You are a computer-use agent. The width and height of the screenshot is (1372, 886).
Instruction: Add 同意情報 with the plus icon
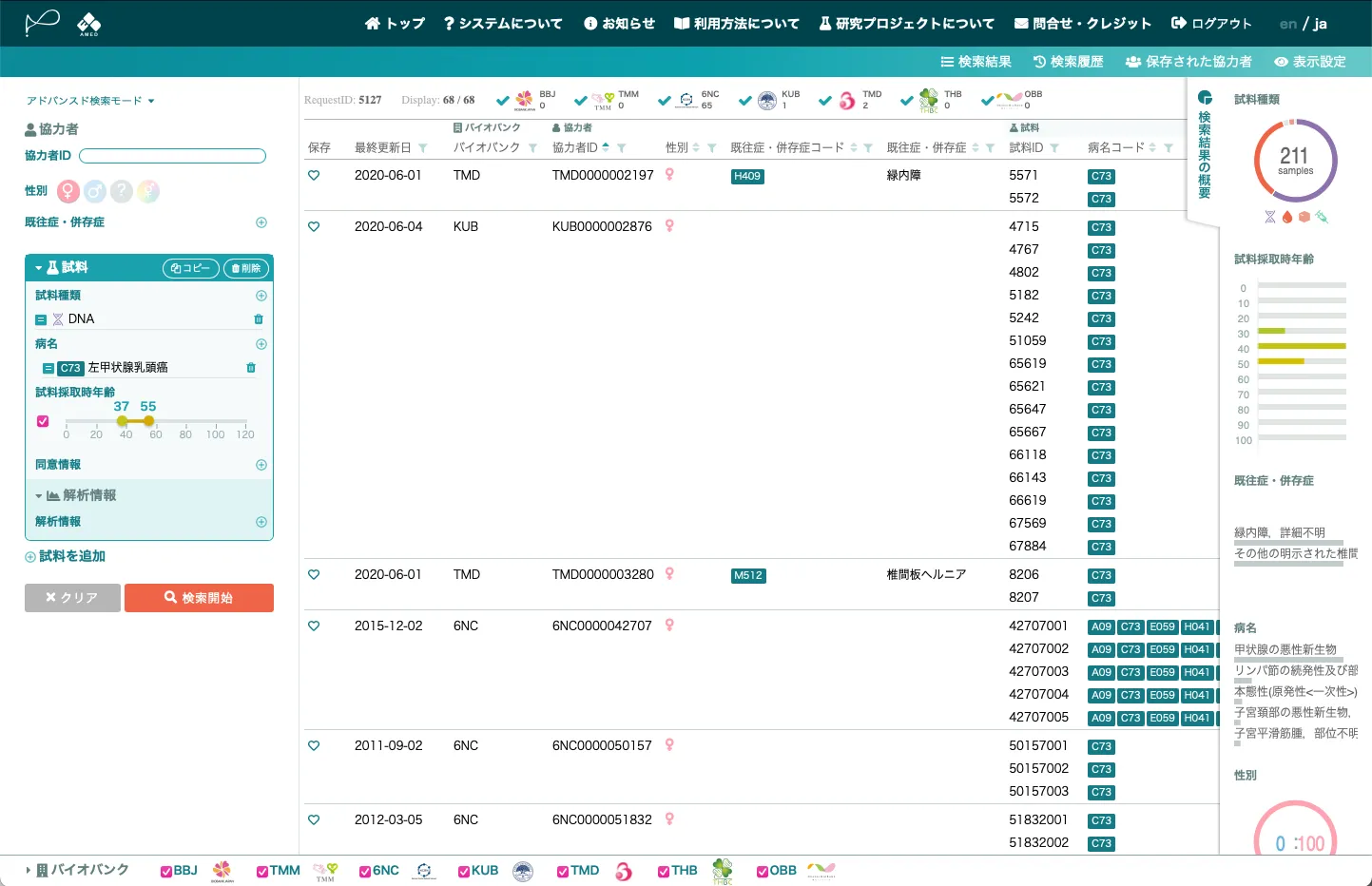[x=261, y=465]
